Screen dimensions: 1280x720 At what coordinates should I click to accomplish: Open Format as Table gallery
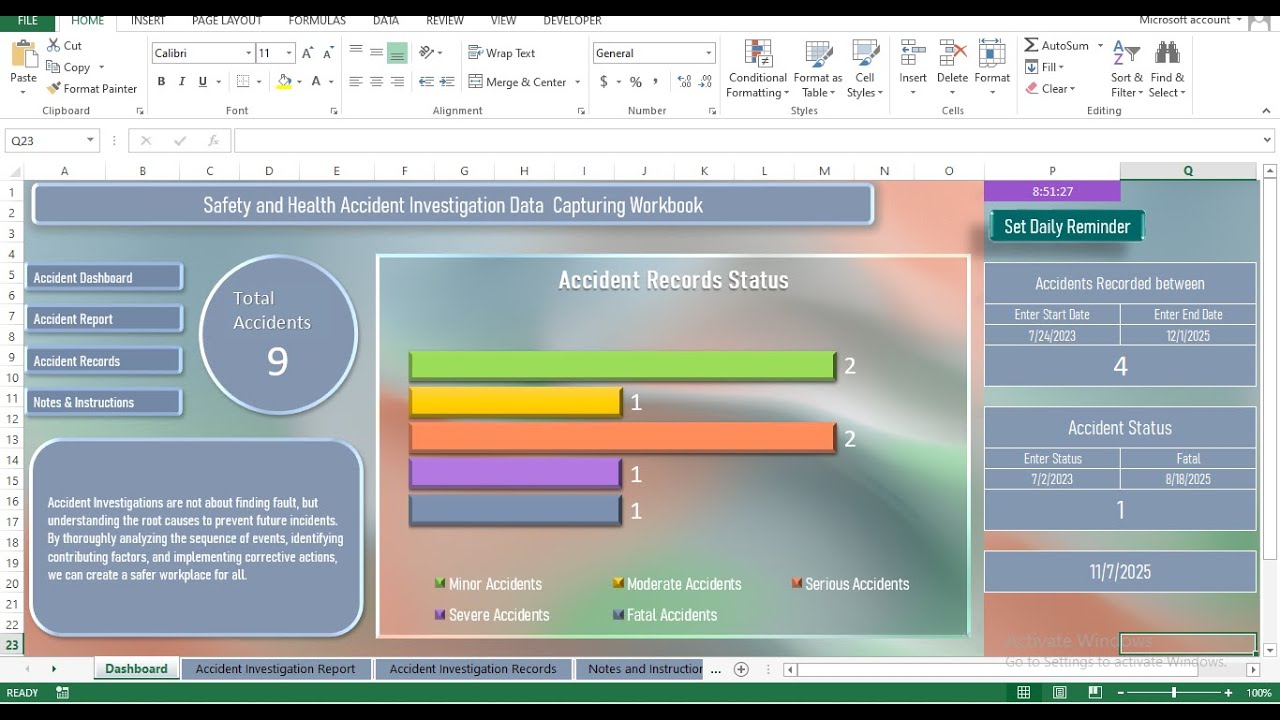[818, 69]
